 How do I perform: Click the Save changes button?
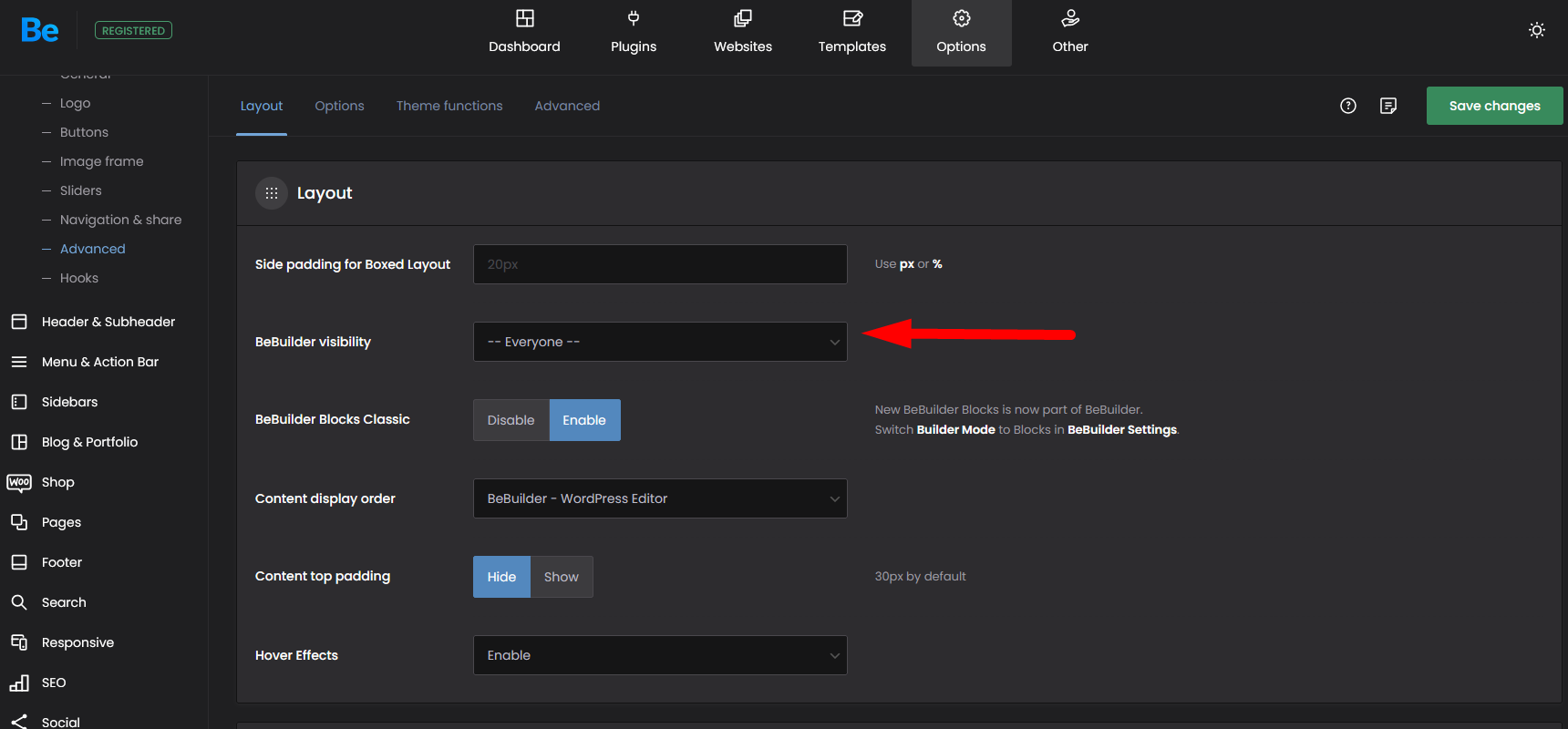click(x=1495, y=106)
